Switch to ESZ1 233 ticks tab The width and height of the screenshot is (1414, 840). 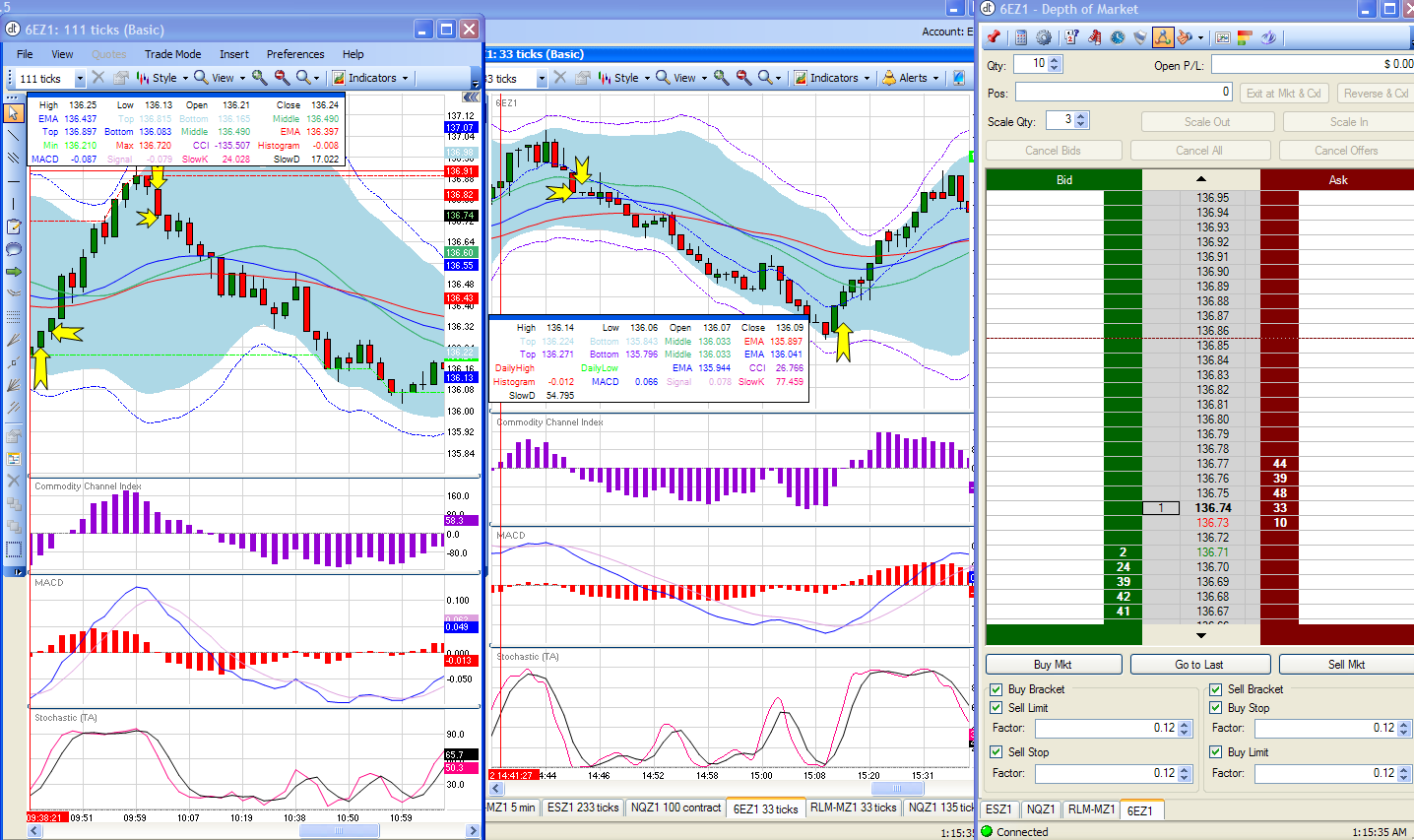(583, 808)
